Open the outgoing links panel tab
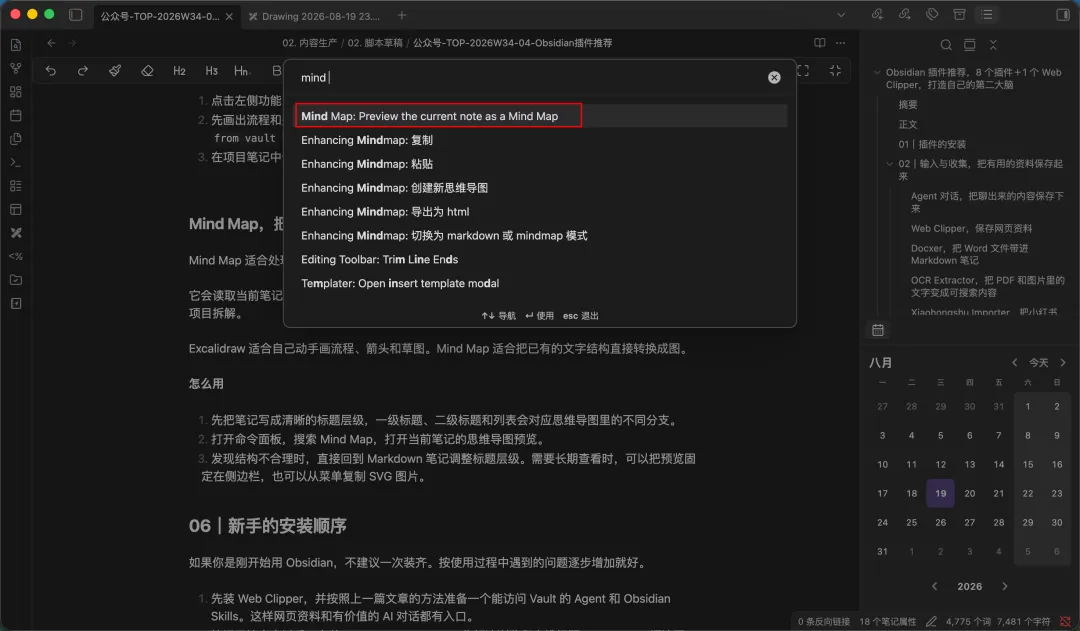 [x=904, y=14]
